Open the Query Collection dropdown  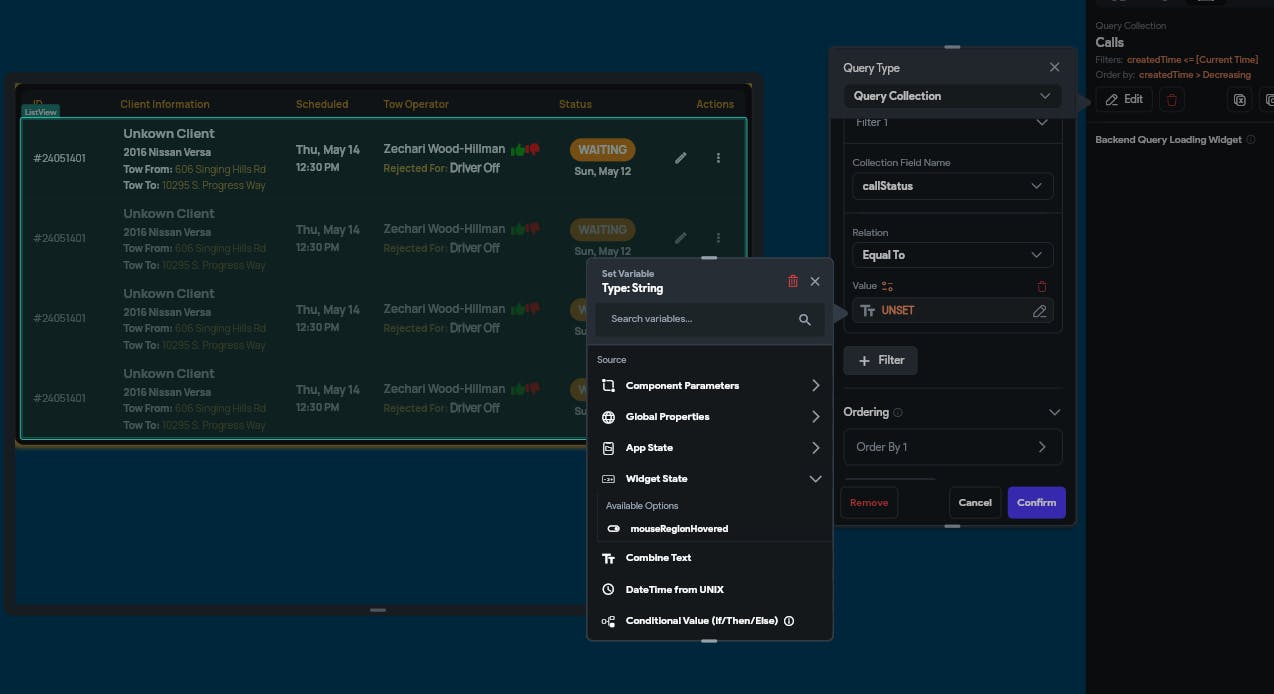(952, 96)
